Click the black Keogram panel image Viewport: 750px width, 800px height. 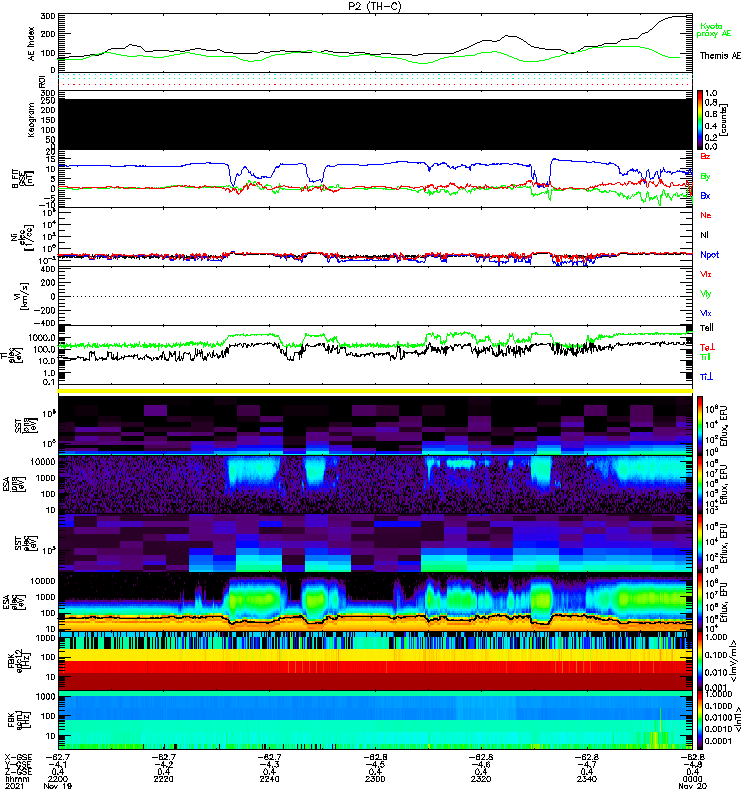[x=375, y=124]
